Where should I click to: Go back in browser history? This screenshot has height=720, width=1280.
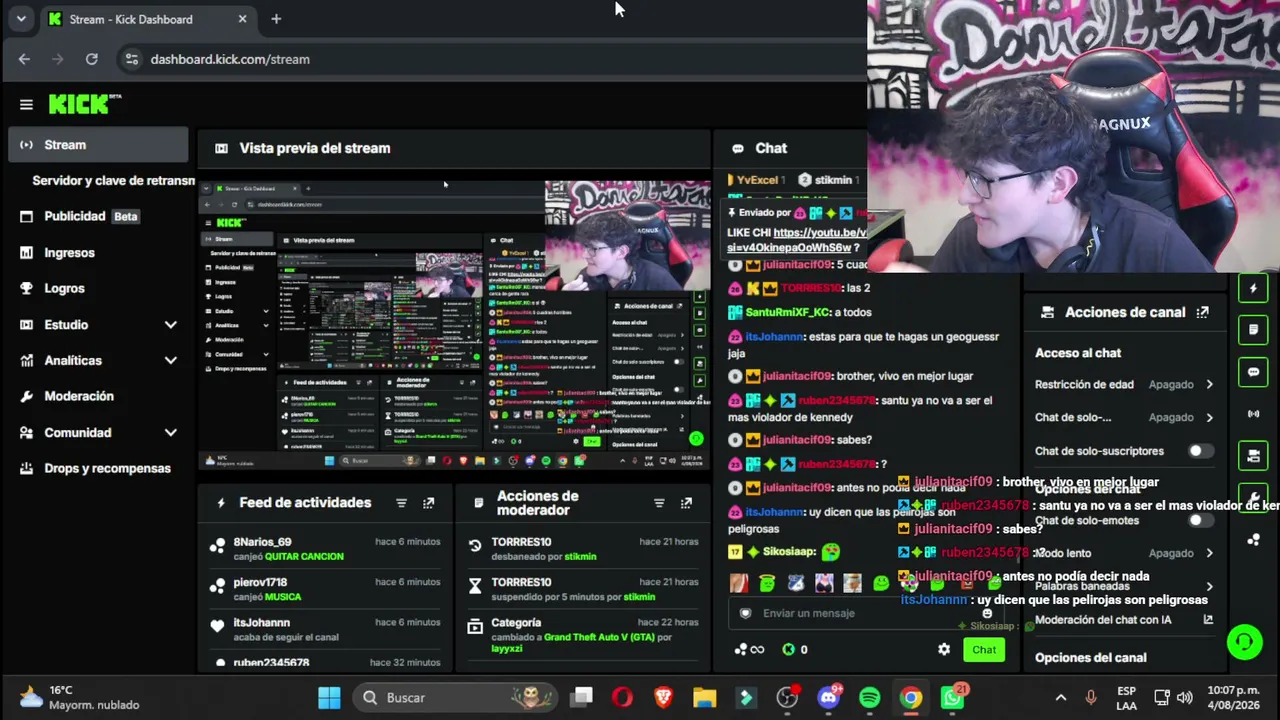click(24, 59)
